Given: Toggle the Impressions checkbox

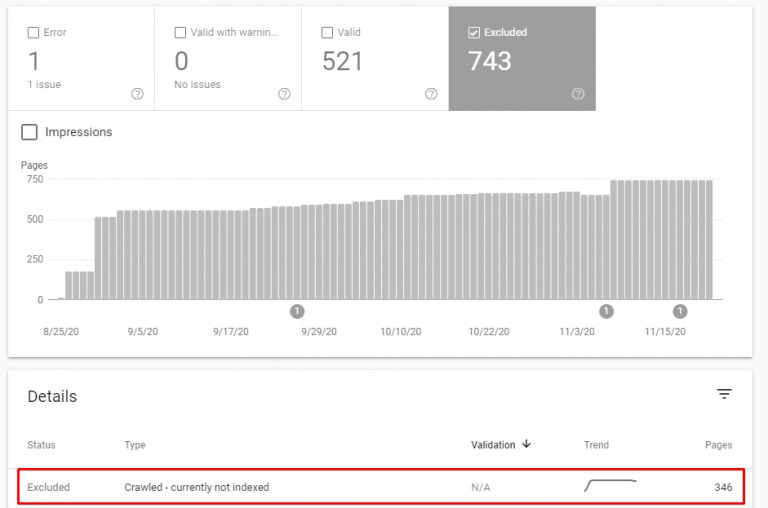Looking at the screenshot, I should point(30,132).
